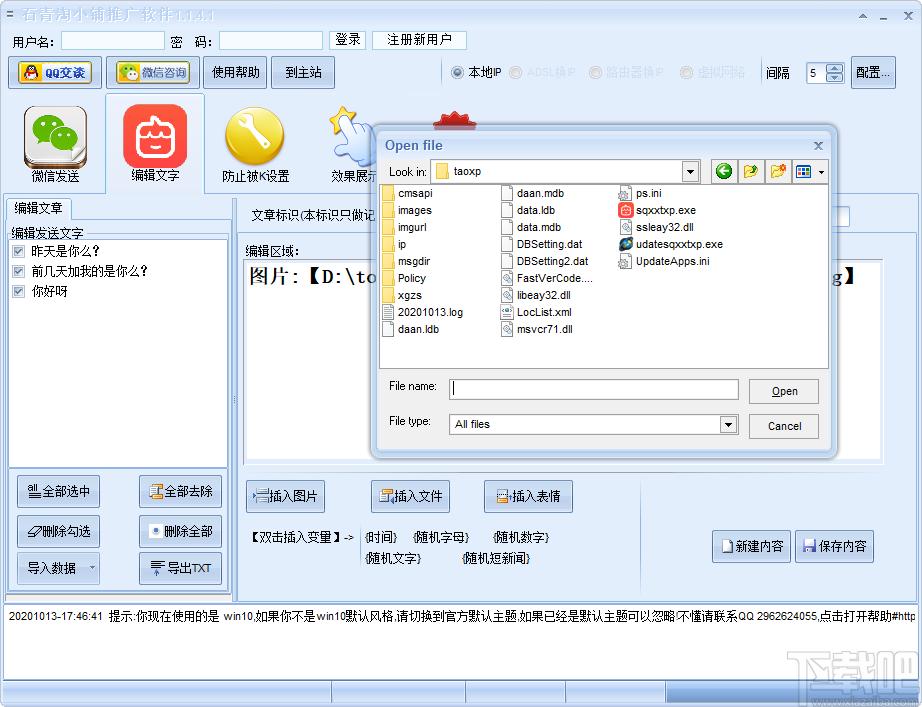Viewport: 922px width, 707px height.
Task: Select the ip folder
Action: [395, 245]
